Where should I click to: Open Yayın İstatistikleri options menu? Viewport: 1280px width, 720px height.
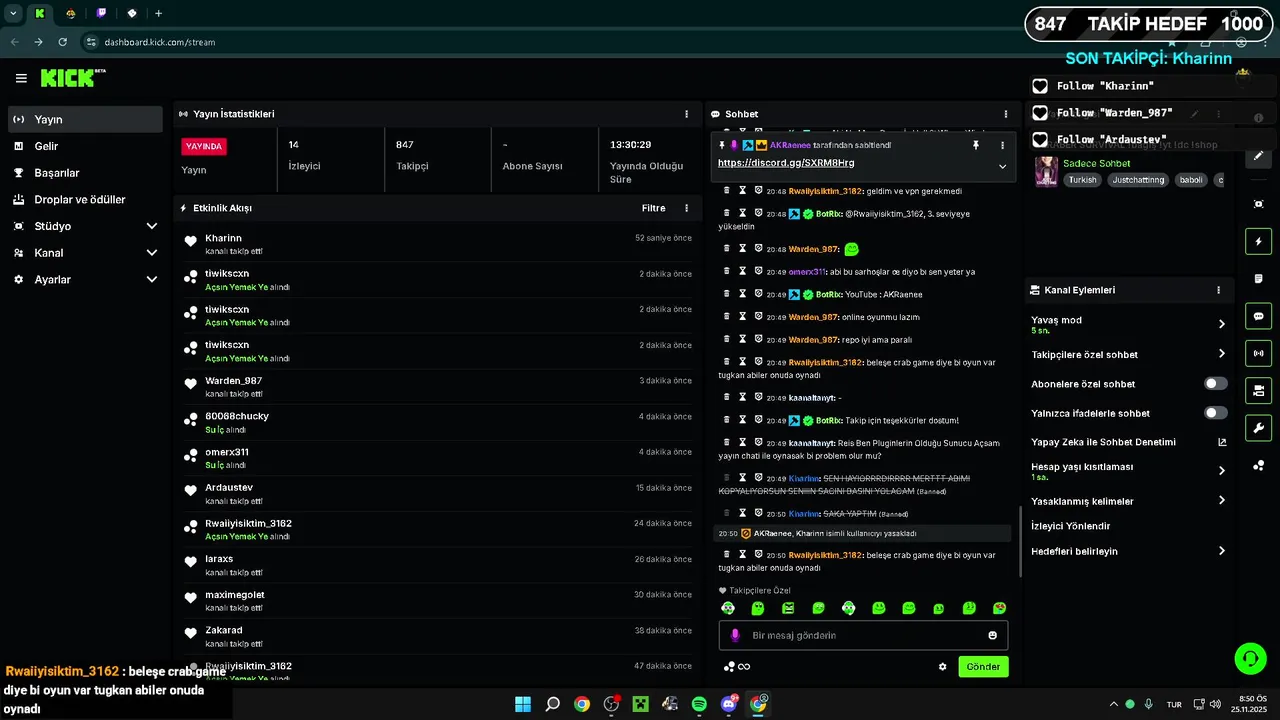click(x=686, y=114)
